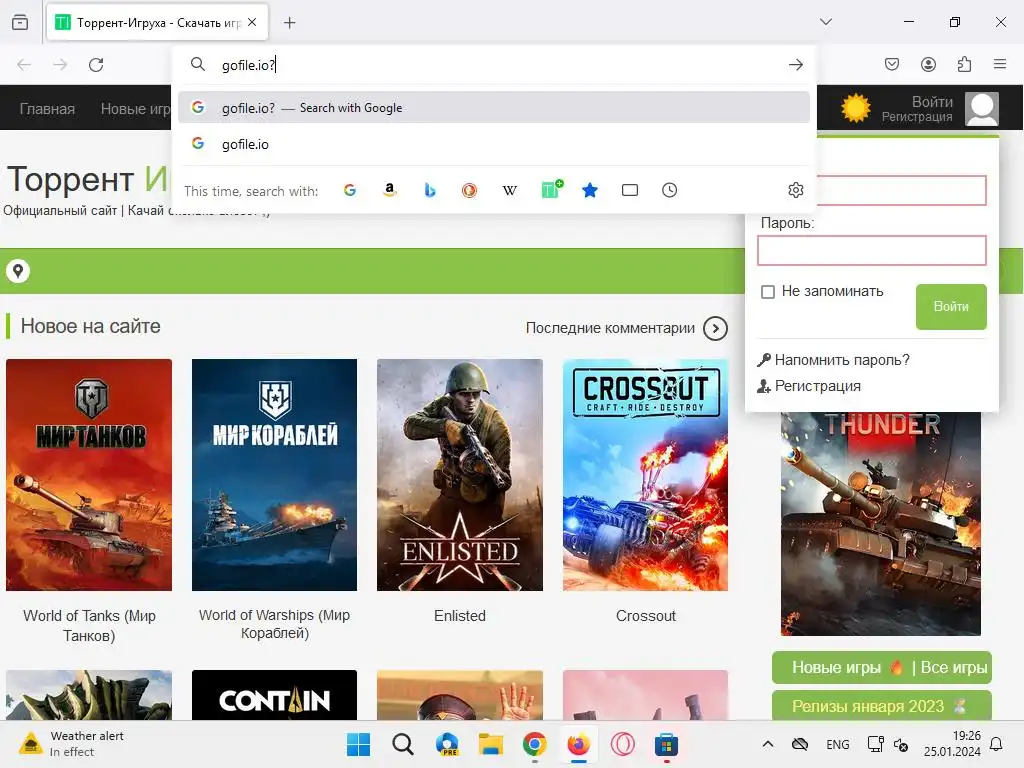This screenshot has height=768, width=1024.
Task: Search bookmarks using the star icon
Action: (590, 190)
